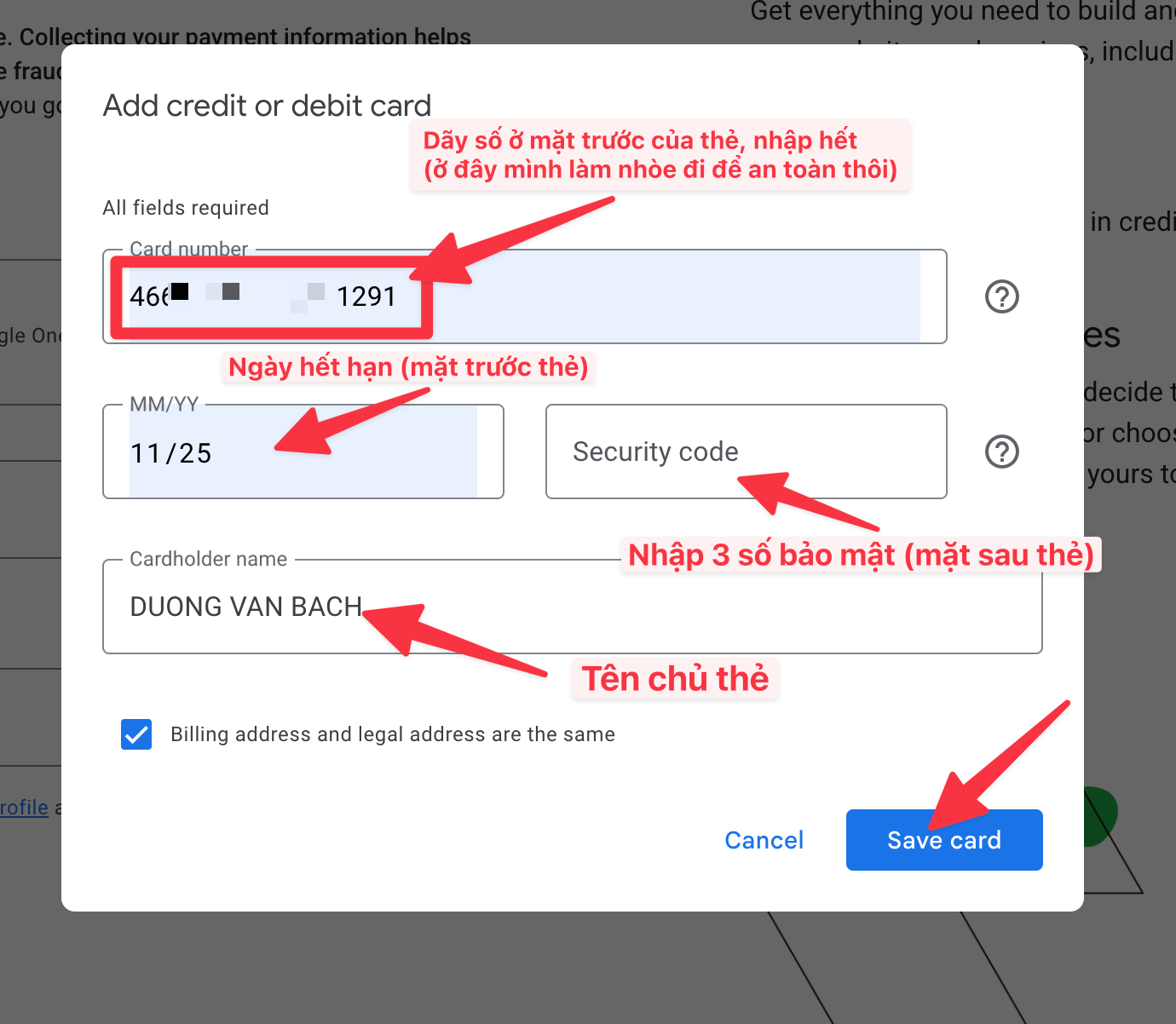Click the green shape illustration behind the dialog
The height and width of the screenshot is (1024, 1176).
(x=1100, y=816)
